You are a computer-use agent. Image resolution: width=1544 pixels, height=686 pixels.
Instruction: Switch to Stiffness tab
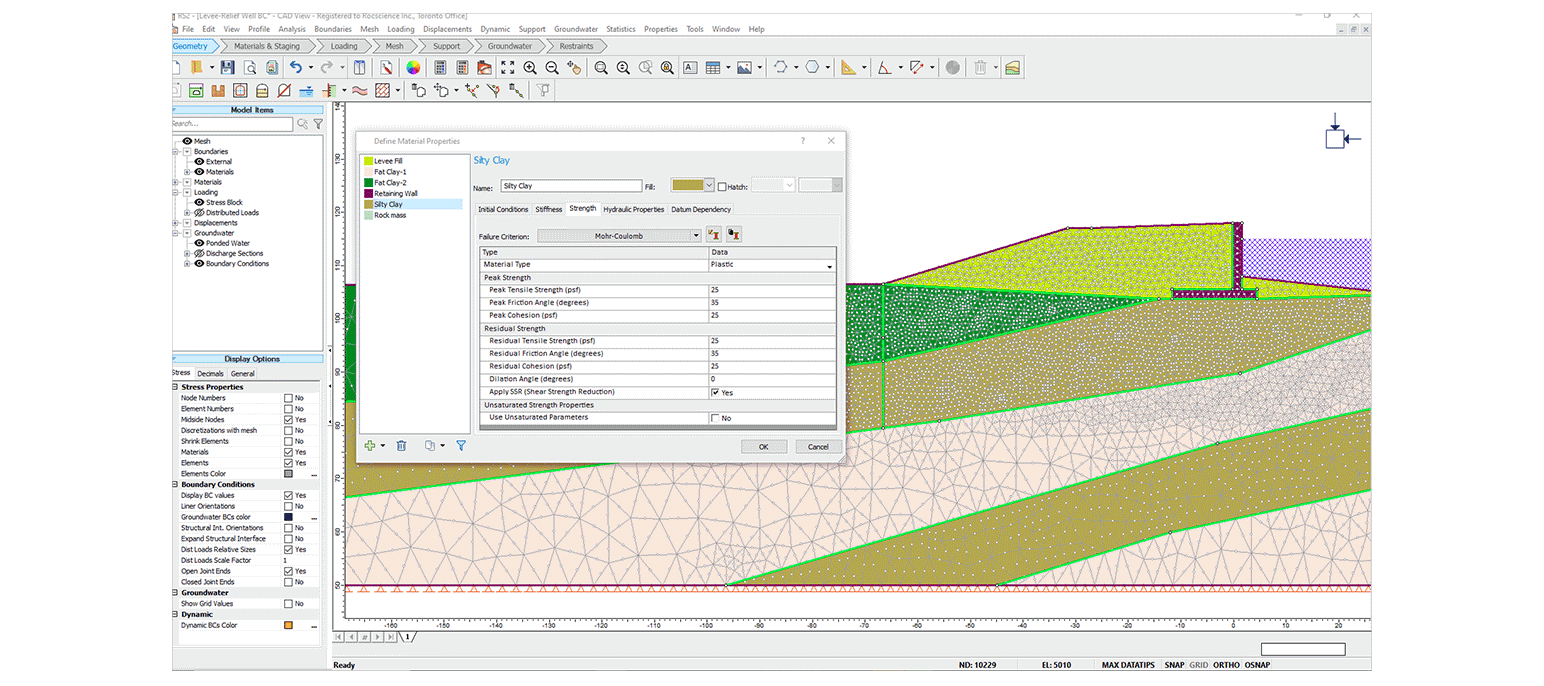[549, 209]
